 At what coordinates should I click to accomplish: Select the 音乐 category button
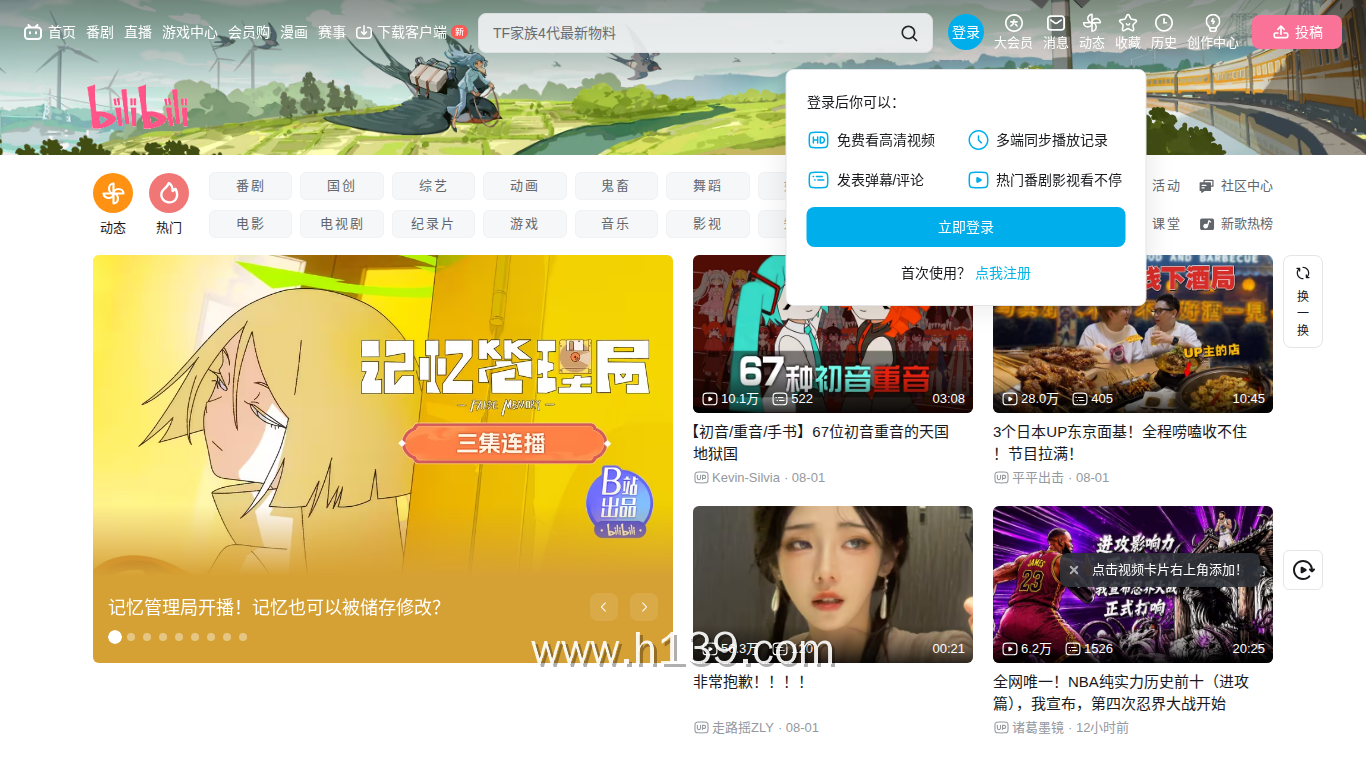tap(616, 224)
